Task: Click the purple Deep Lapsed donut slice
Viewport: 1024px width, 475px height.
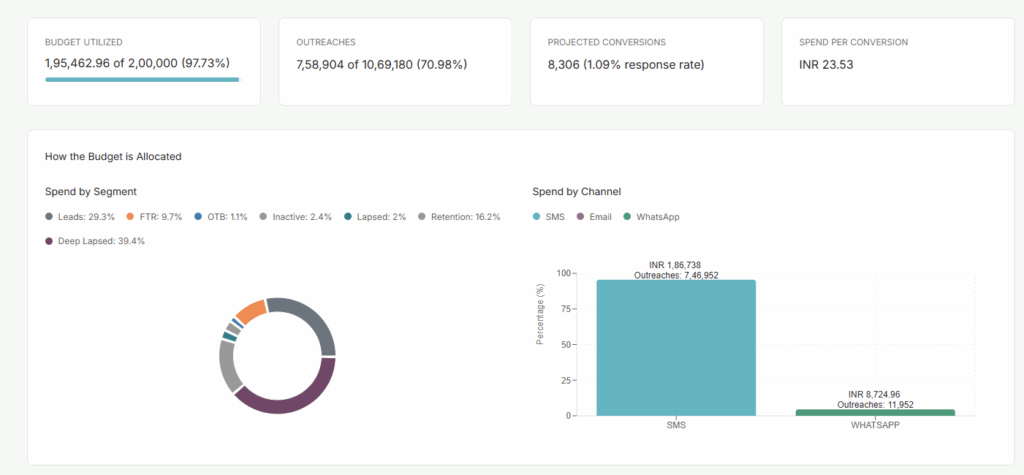Action: coord(292,401)
